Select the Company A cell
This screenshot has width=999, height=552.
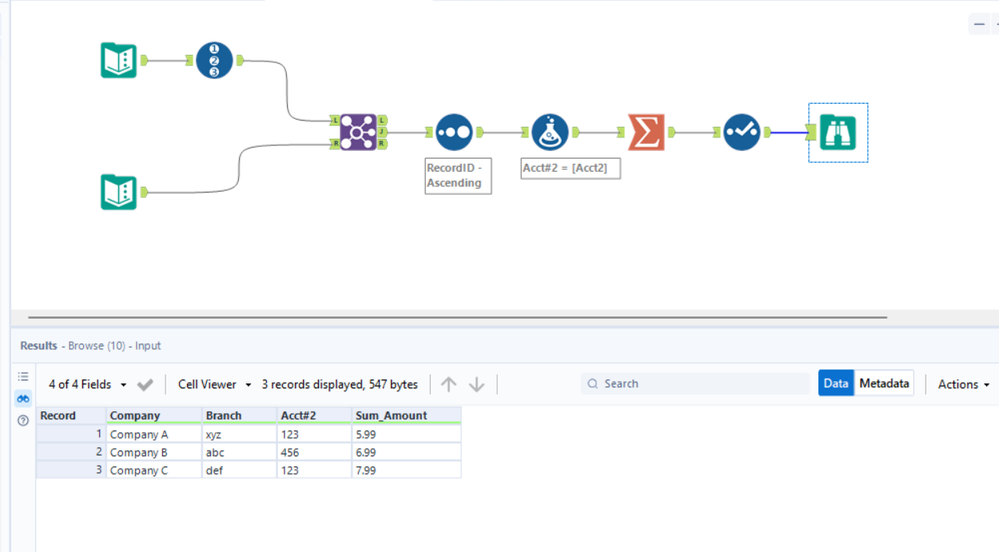click(154, 434)
